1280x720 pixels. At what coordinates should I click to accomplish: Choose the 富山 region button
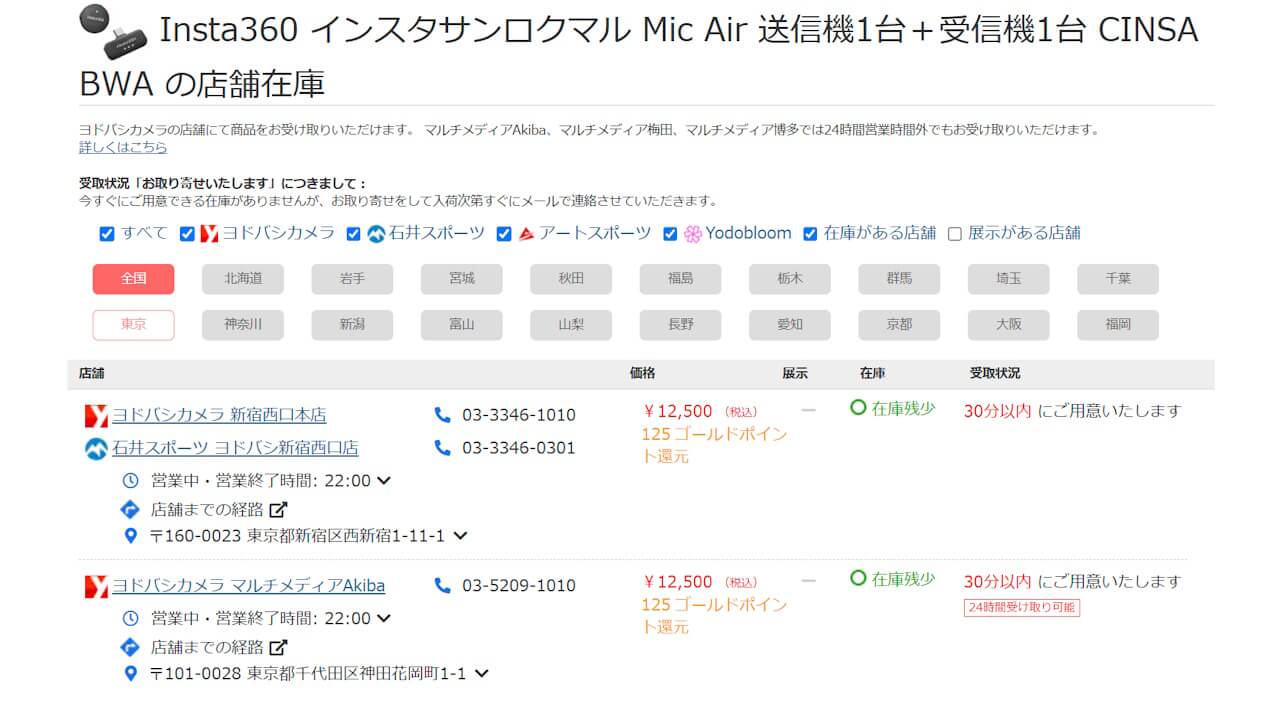coord(462,325)
